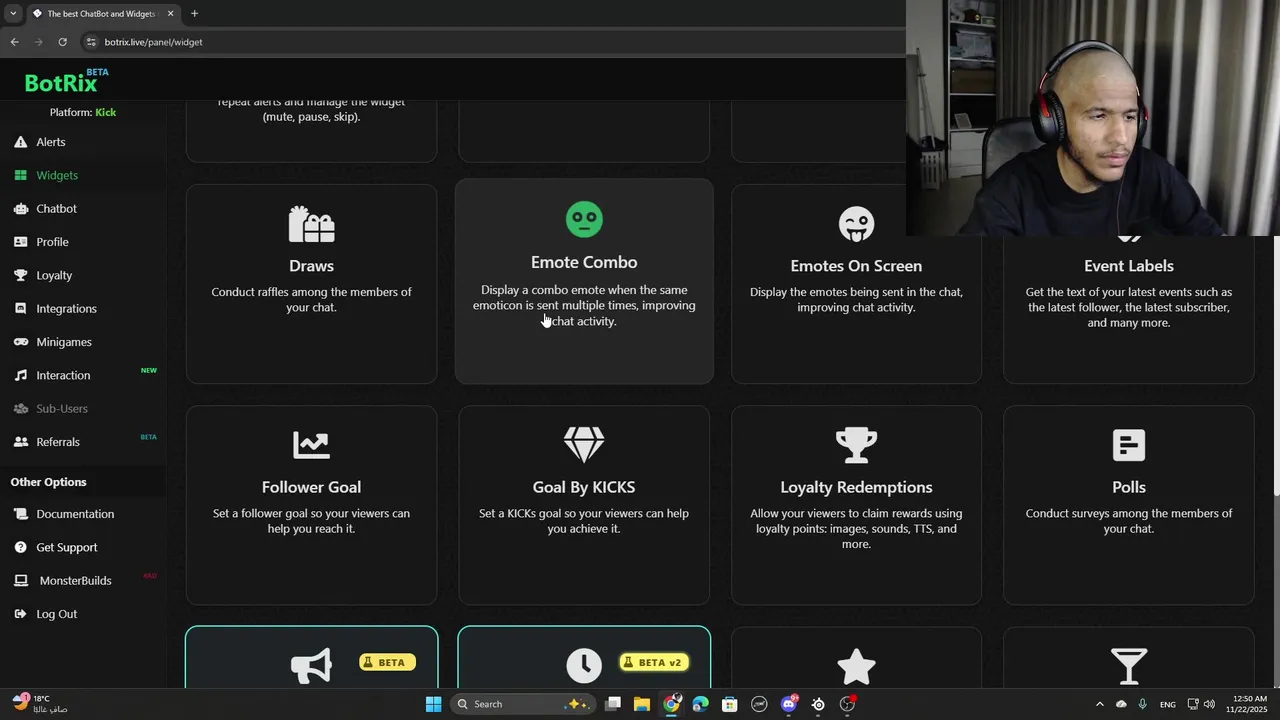
Task: Open the Loyalty Redemptions title
Action: (856, 487)
